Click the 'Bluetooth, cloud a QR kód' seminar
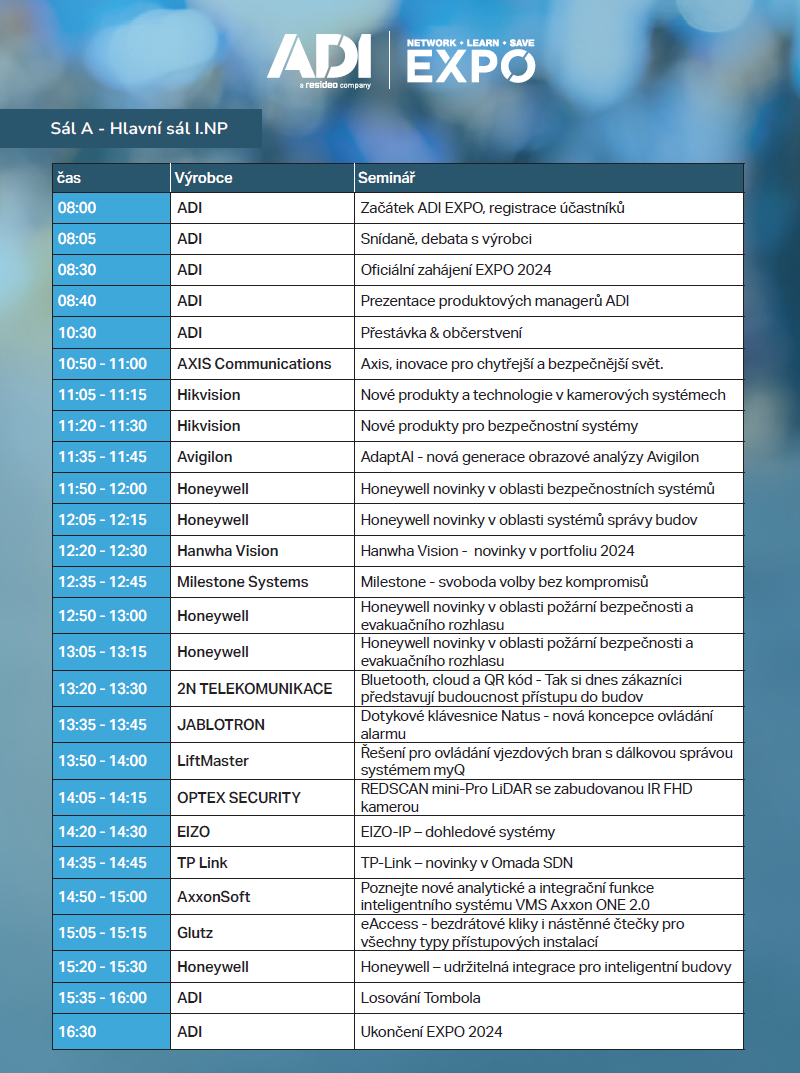This screenshot has width=800, height=1073. 549,688
